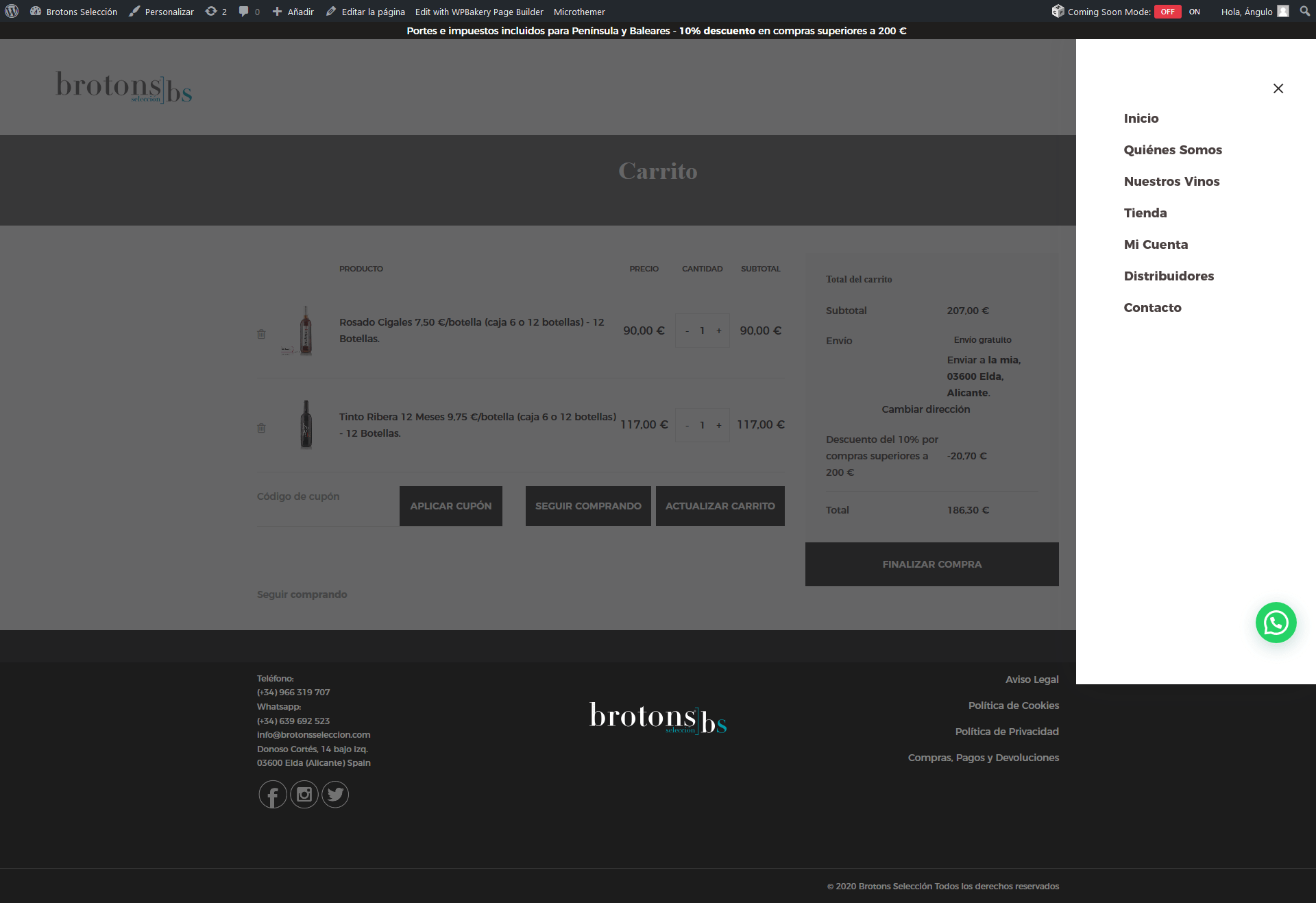
Task: Choose Edit with WPBakery Page Builder
Action: (479, 12)
